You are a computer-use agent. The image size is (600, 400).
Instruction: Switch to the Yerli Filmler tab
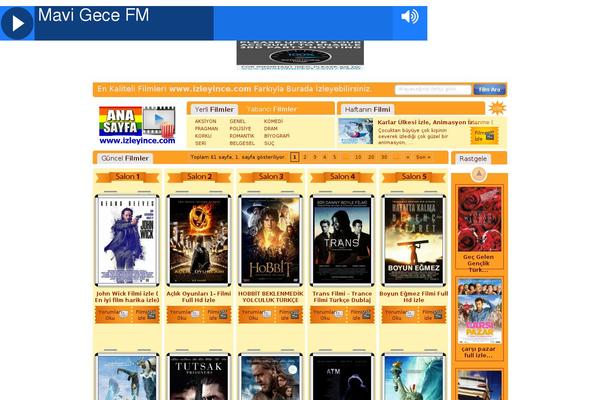[214, 109]
